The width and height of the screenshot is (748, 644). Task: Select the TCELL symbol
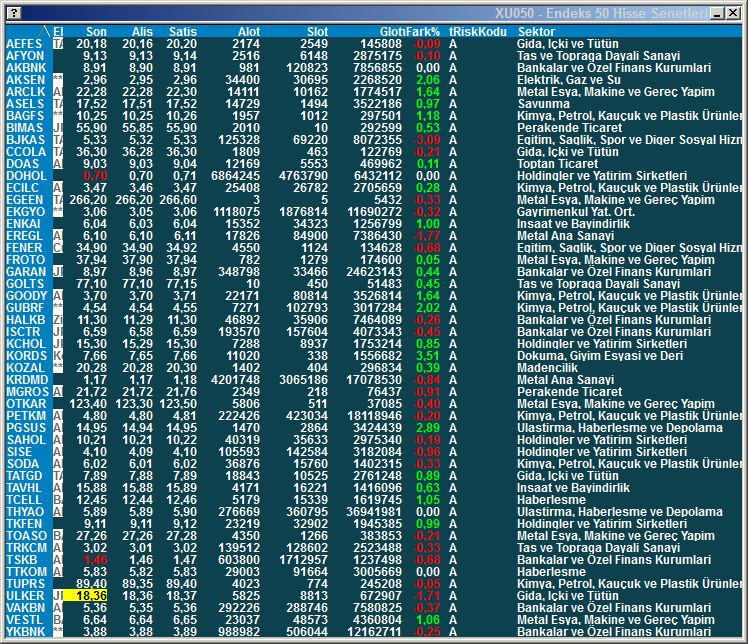click(24, 500)
